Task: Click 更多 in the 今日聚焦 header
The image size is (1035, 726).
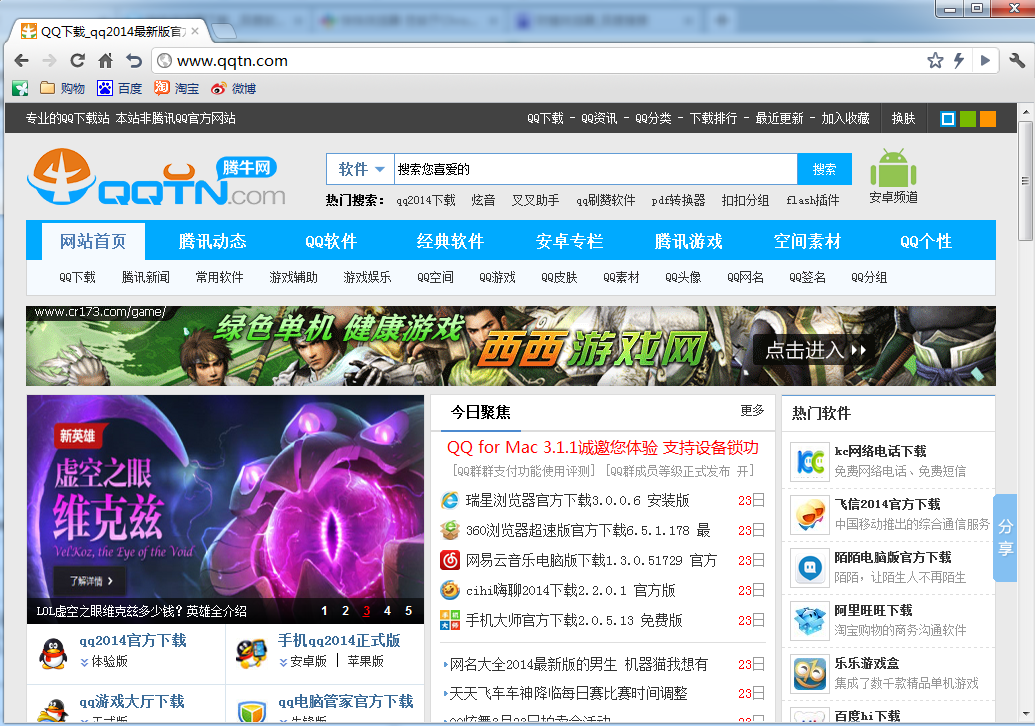Action: (x=752, y=411)
